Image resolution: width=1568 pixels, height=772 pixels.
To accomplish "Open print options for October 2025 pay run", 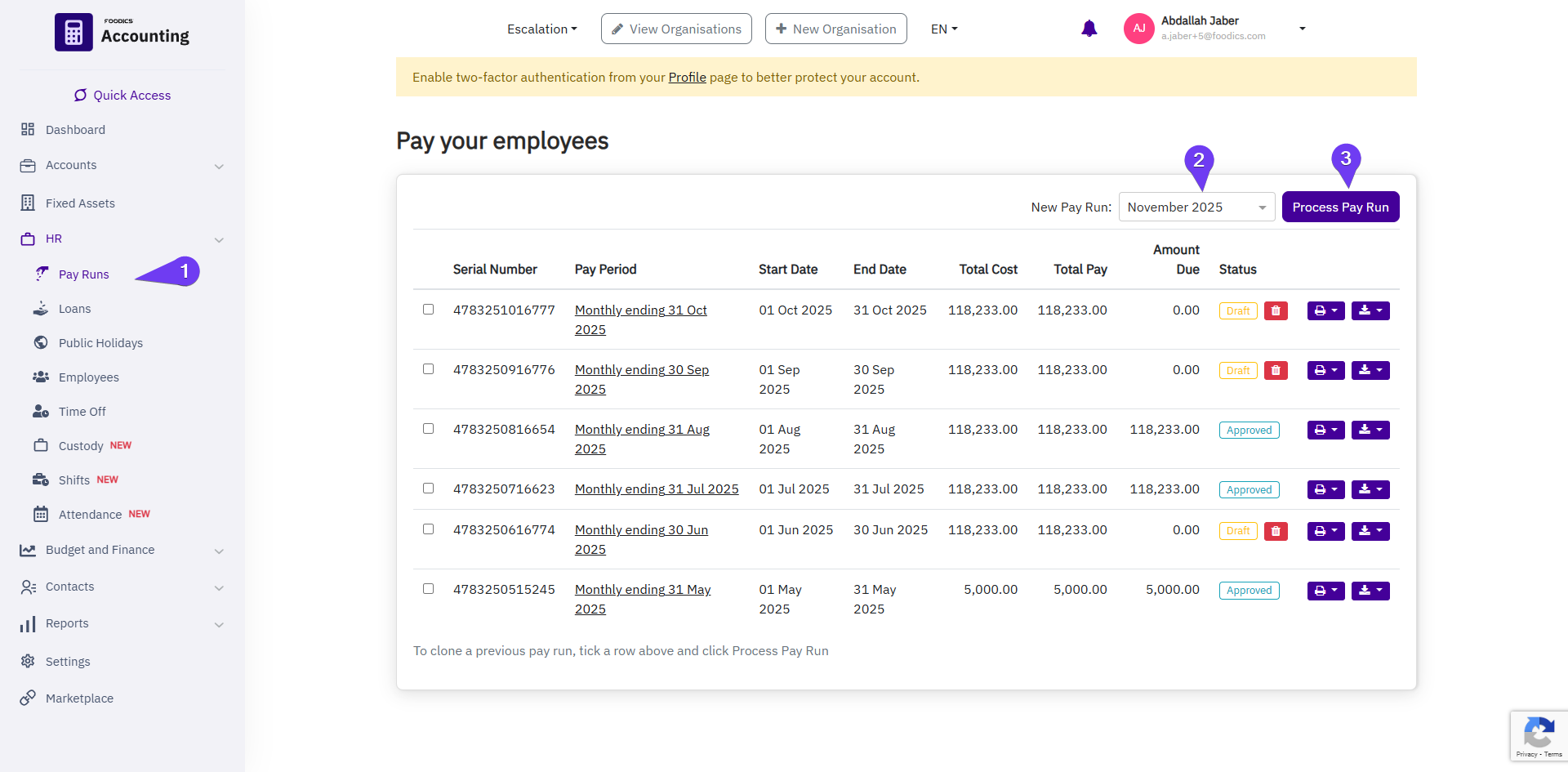I will [x=1325, y=310].
